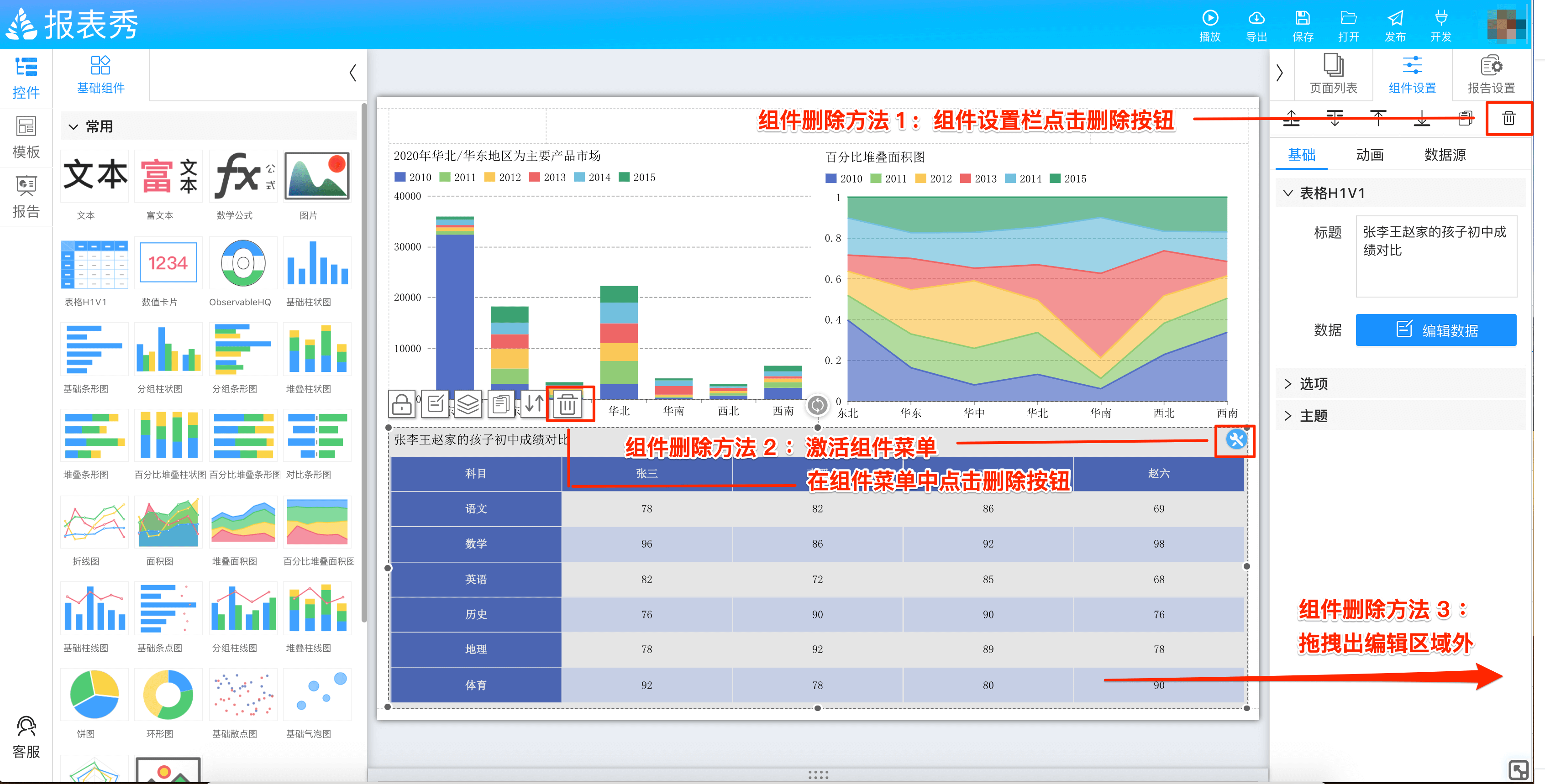Click the 保存 save icon
This screenshot has width=1545, height=784.
[1302, 18]
